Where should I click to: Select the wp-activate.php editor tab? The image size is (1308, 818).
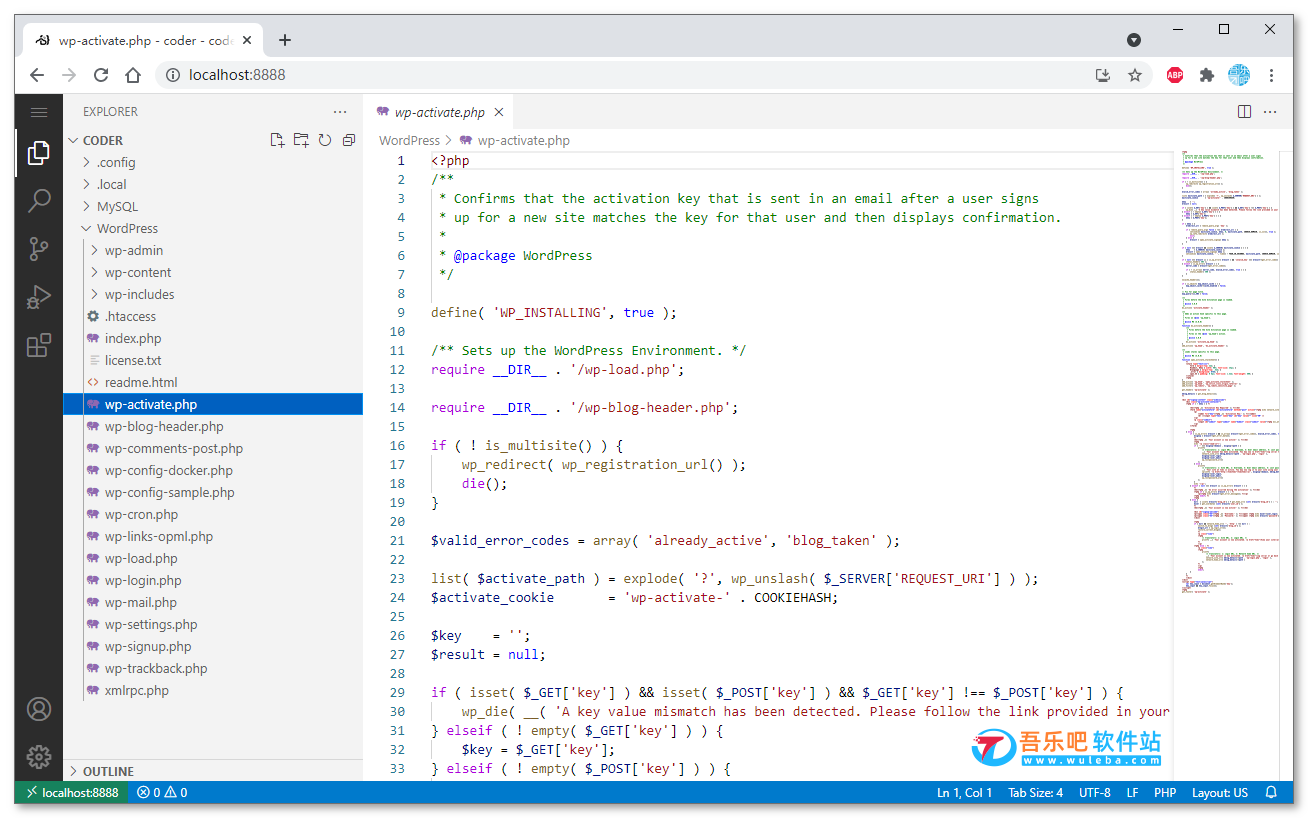click(x=440, y=113)
